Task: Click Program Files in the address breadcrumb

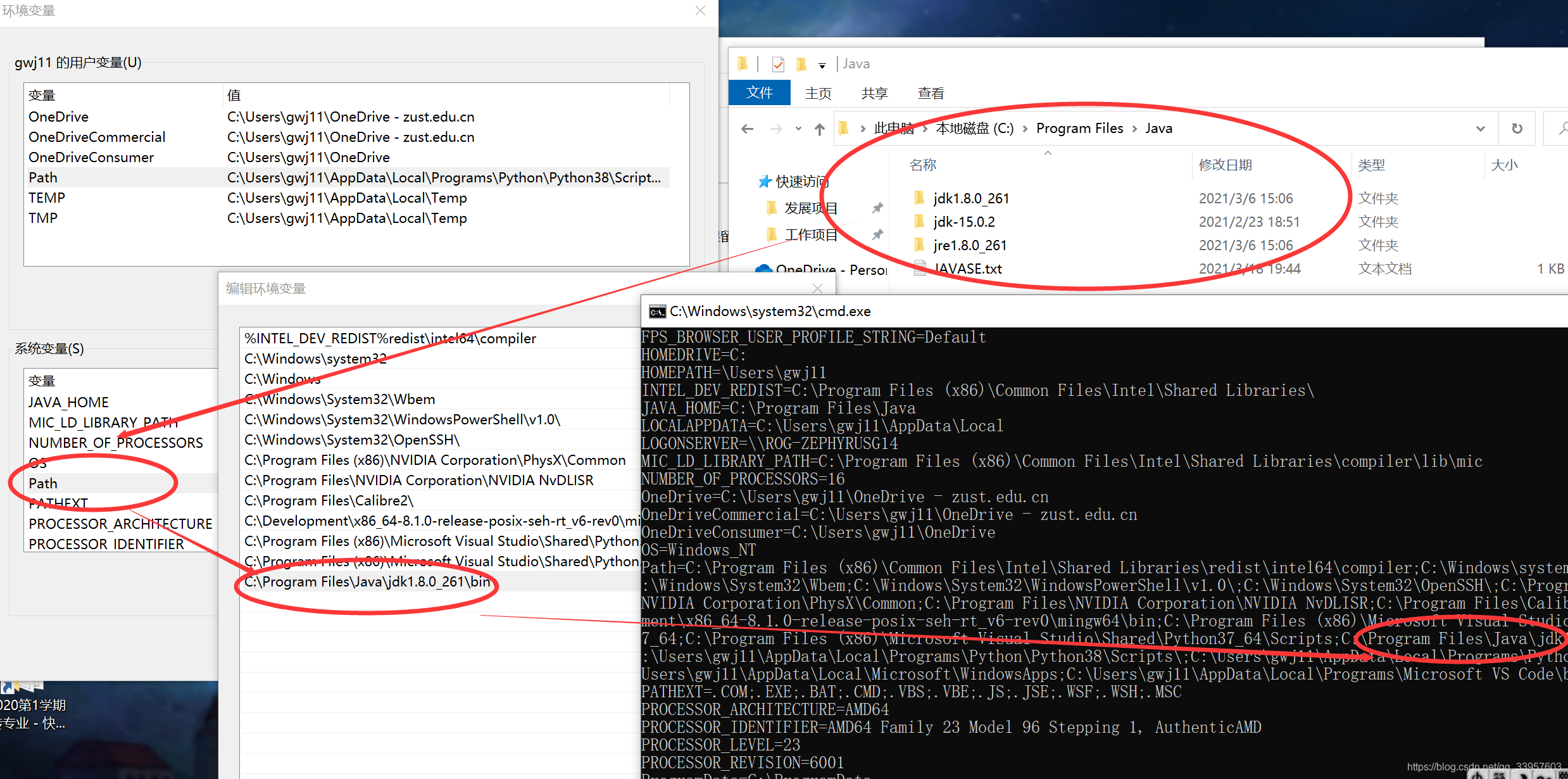Action: click(x=1079, y=129)
